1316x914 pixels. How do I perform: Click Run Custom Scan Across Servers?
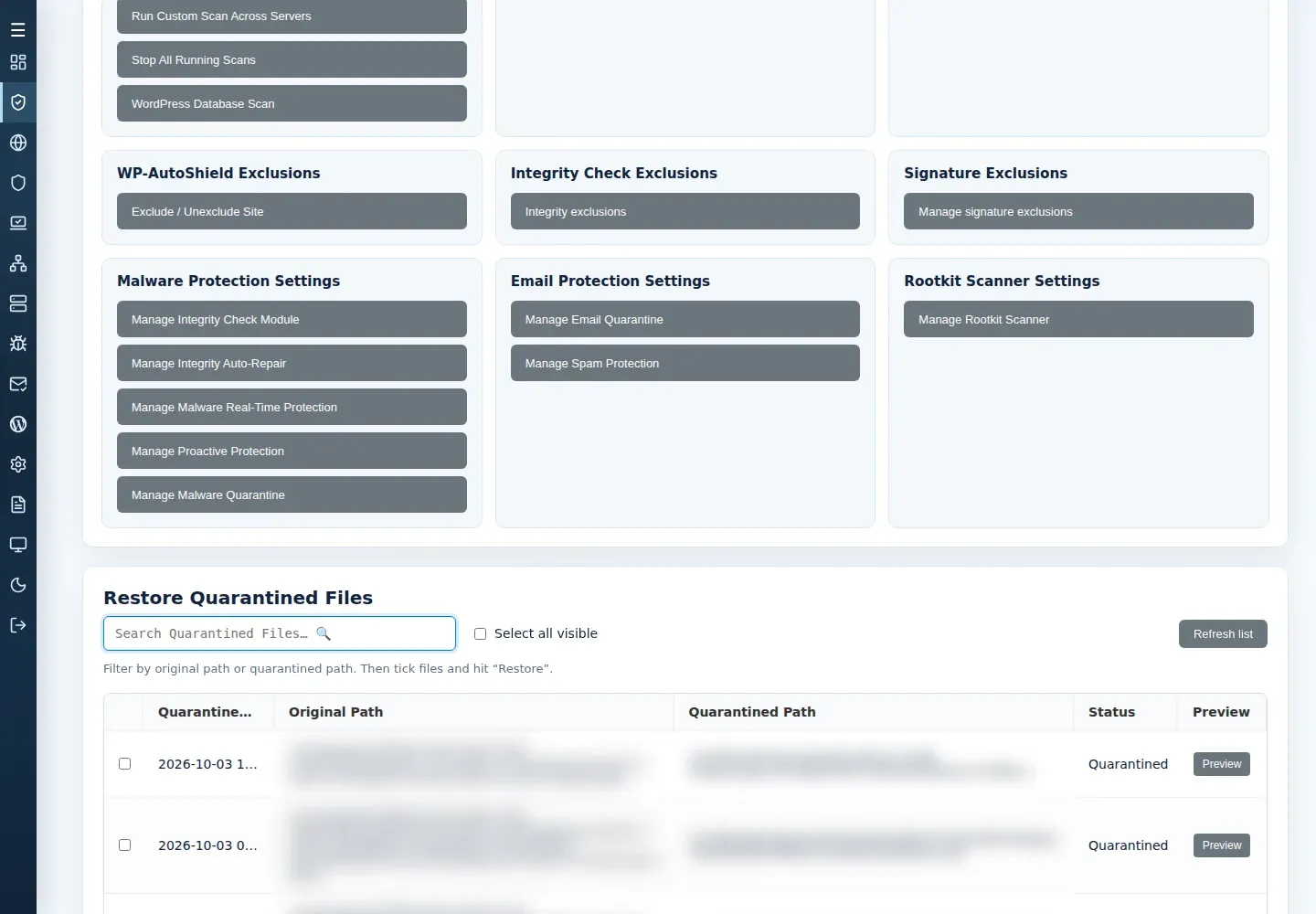pyautogui.click(x=292, y=16)
